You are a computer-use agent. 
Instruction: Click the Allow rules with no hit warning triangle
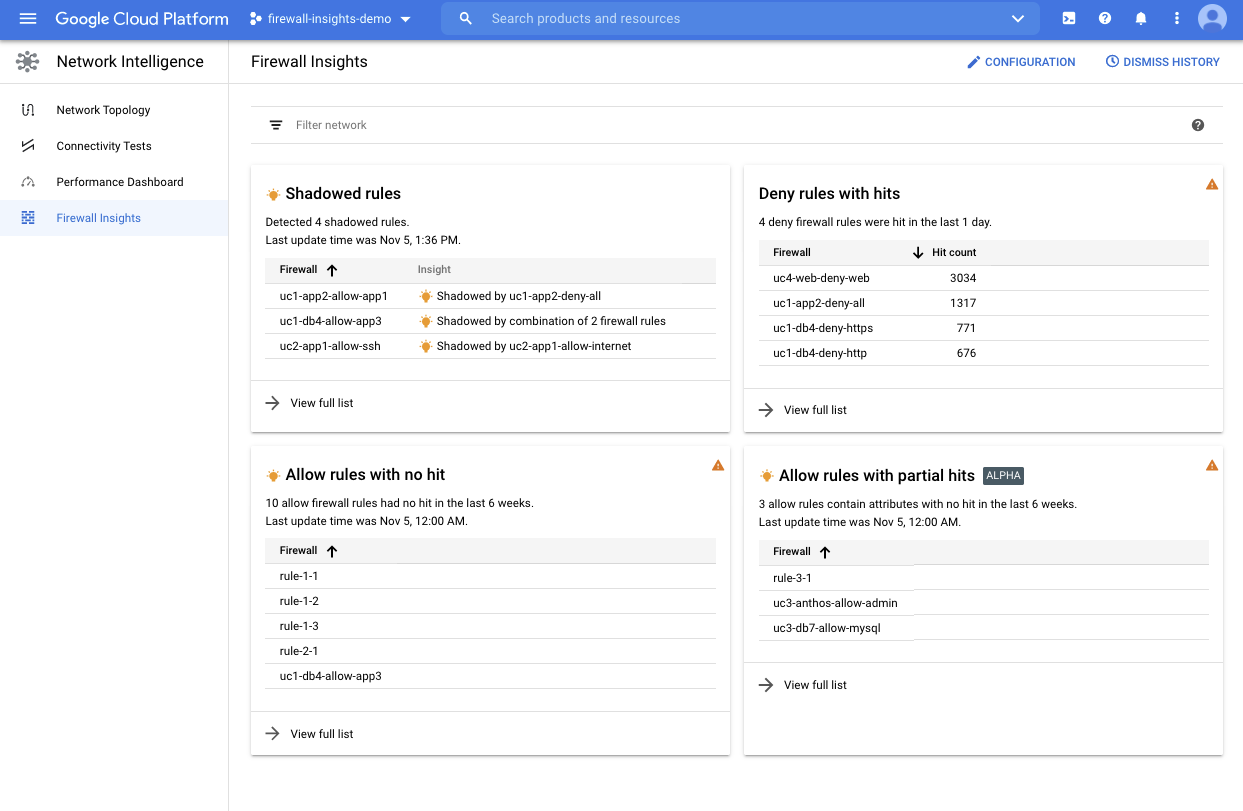718,465
